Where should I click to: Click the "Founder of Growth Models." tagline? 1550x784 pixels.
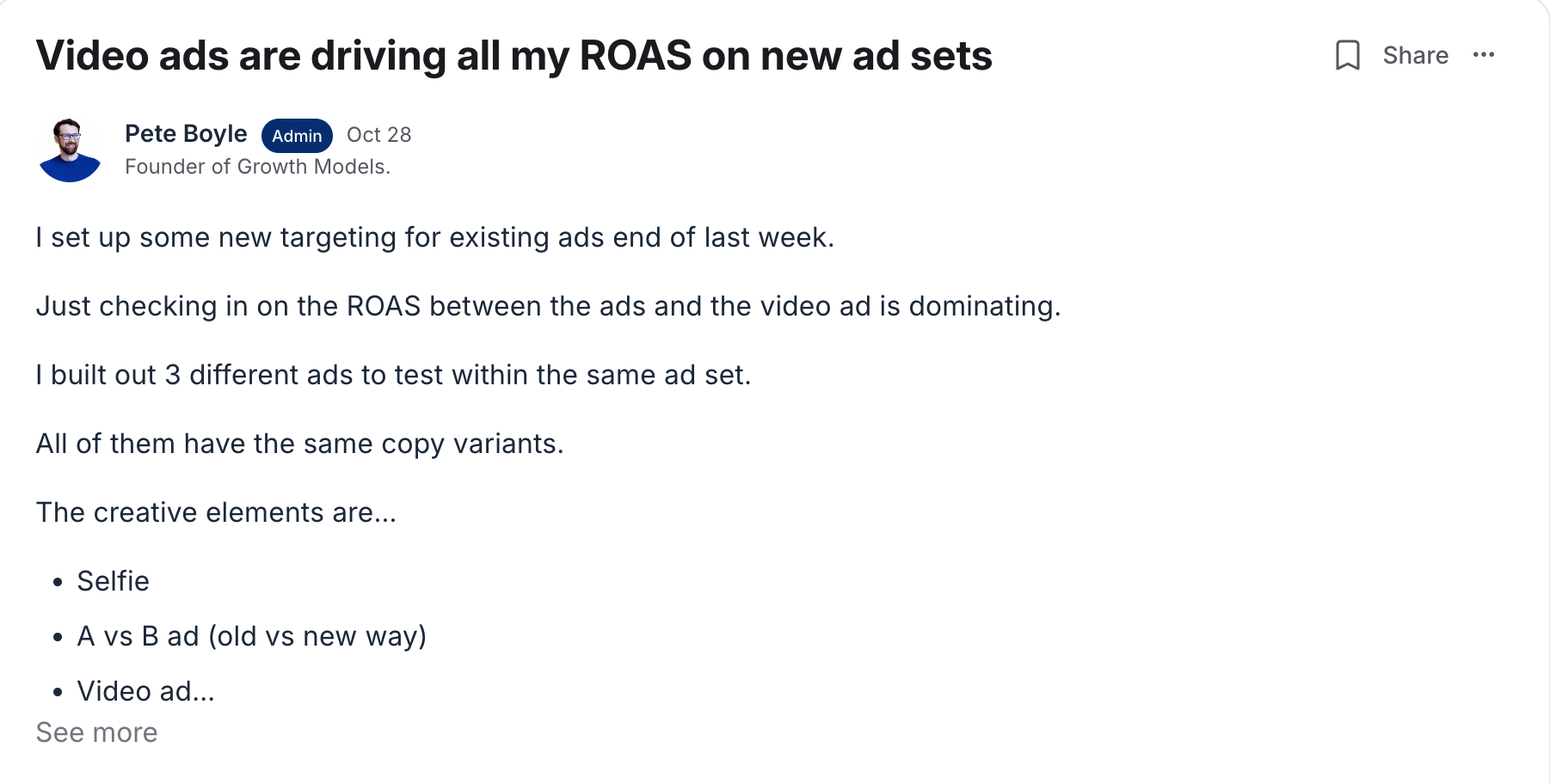point(257,167)
